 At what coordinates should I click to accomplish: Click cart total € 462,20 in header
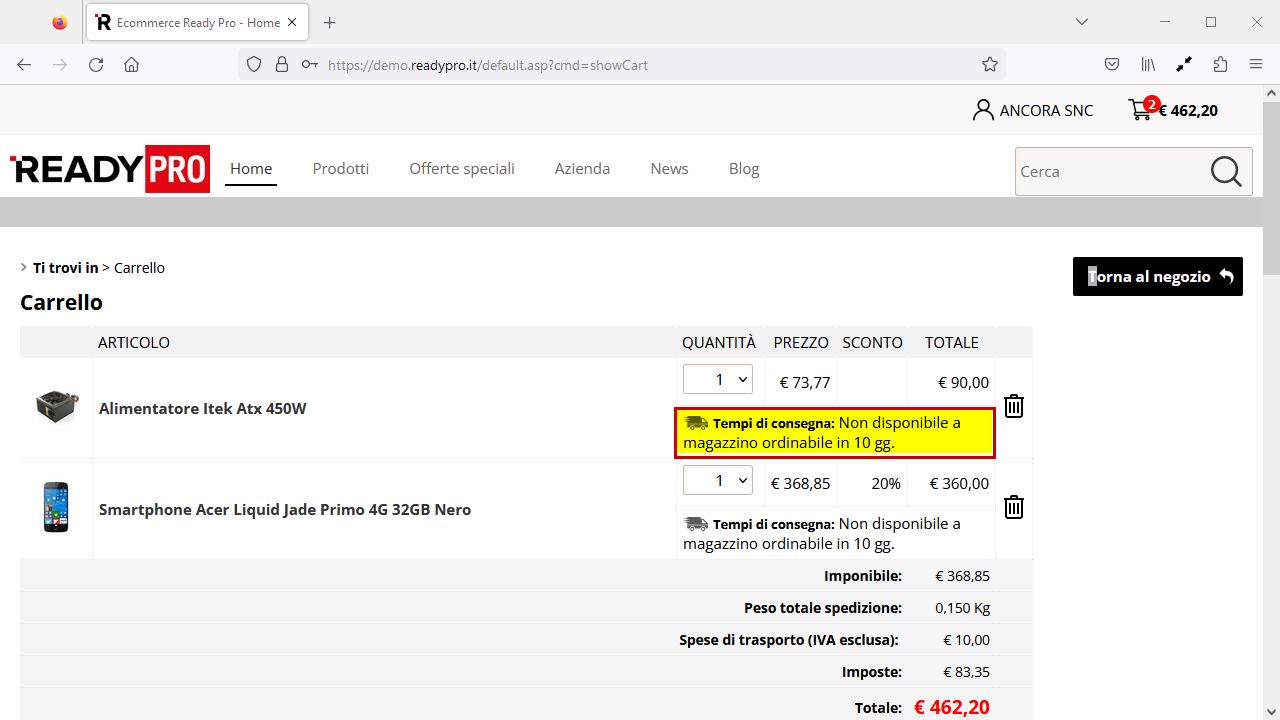(1188, 111)
